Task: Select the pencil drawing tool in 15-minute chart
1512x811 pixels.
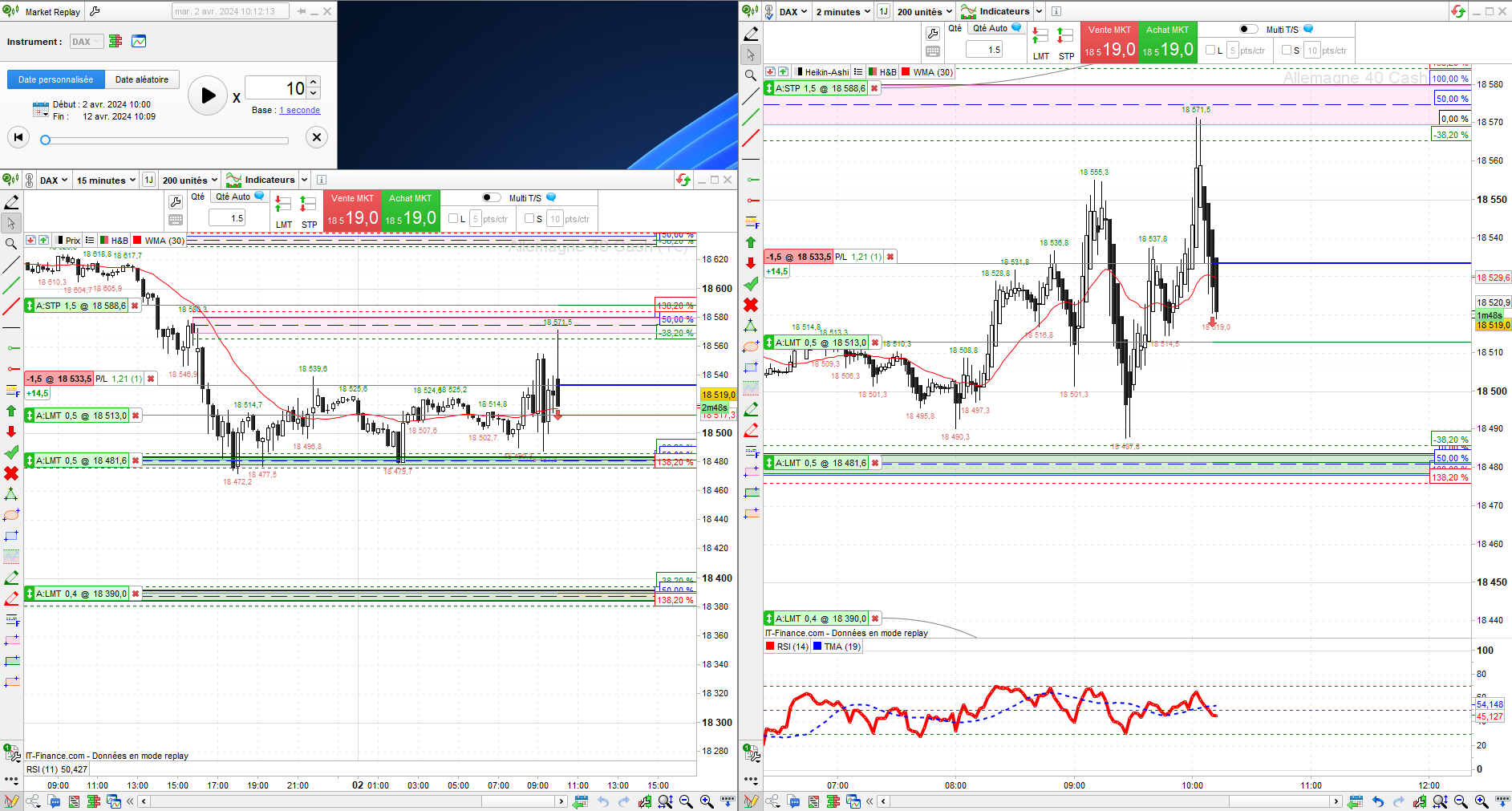Action: [x=11, y=201]
